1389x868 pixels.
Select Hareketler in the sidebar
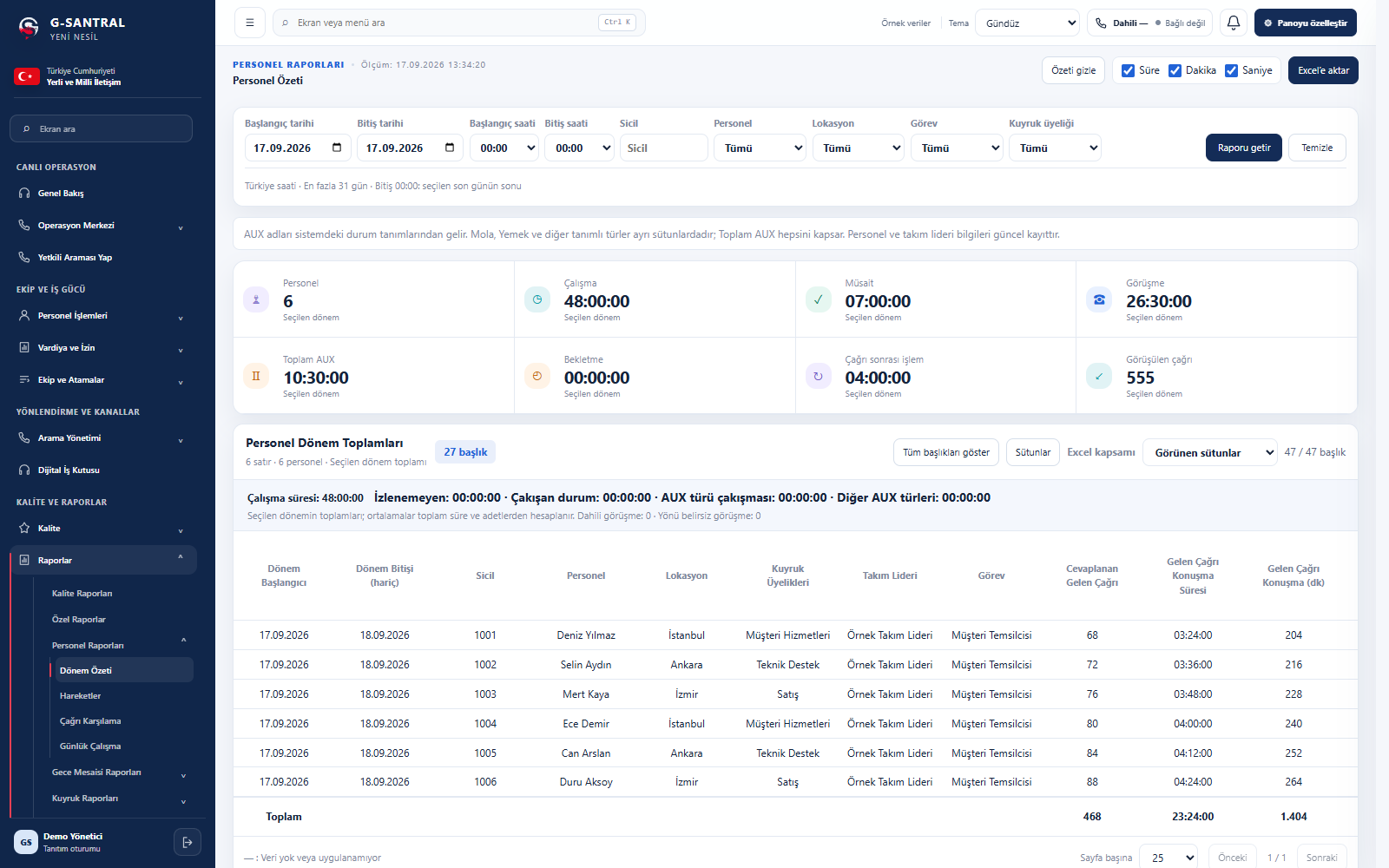coord(81,695)
